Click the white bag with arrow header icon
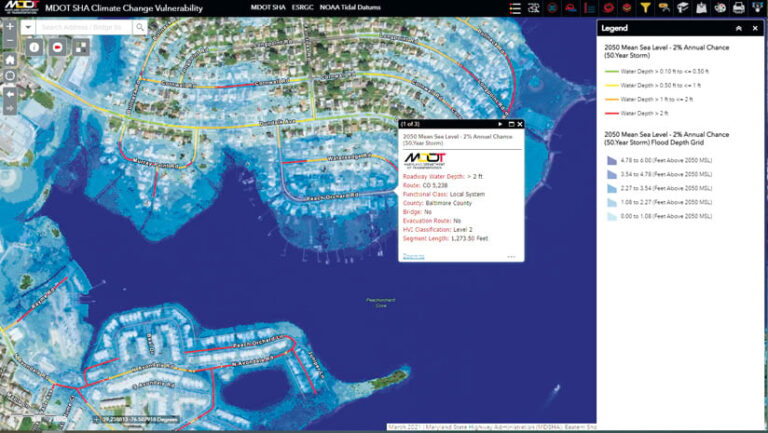Viewport: 768px width, 433px height. (701, 8)
